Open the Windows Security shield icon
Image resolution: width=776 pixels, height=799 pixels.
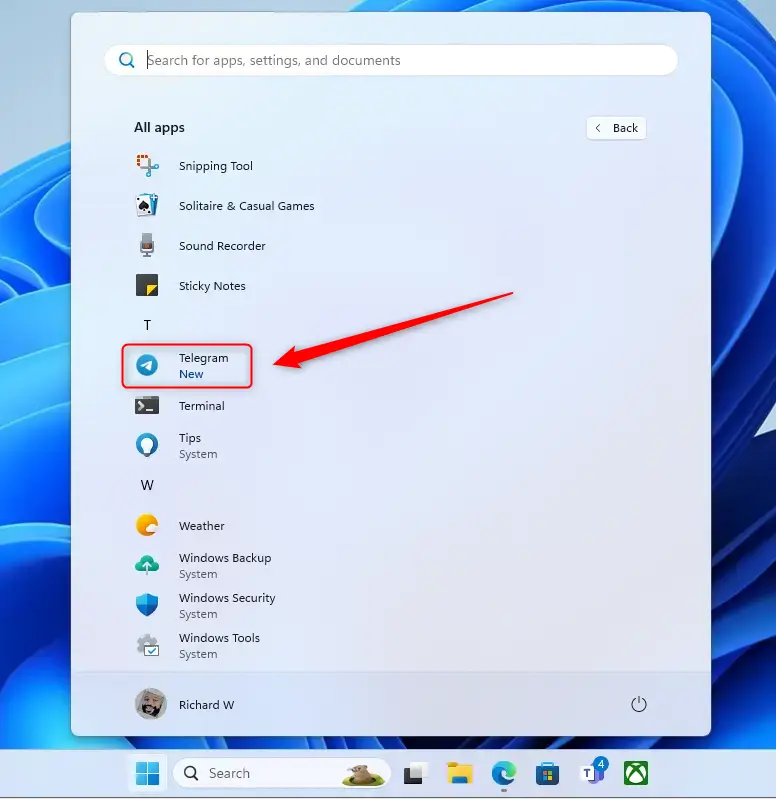pyautogui.click(x=147, y=605)
